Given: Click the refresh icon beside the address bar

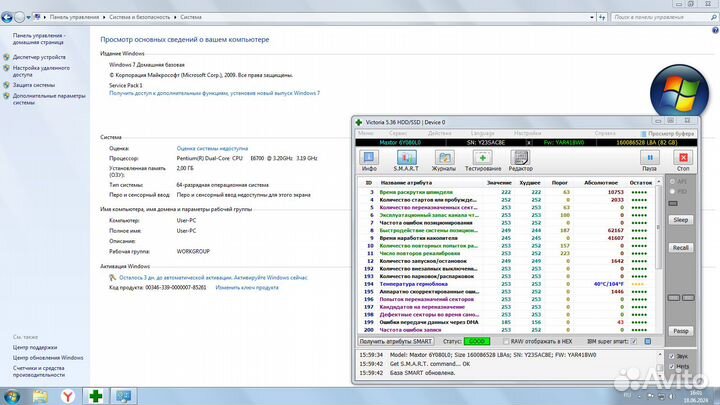Looking at the screenshot, I should tap(602, 17).
